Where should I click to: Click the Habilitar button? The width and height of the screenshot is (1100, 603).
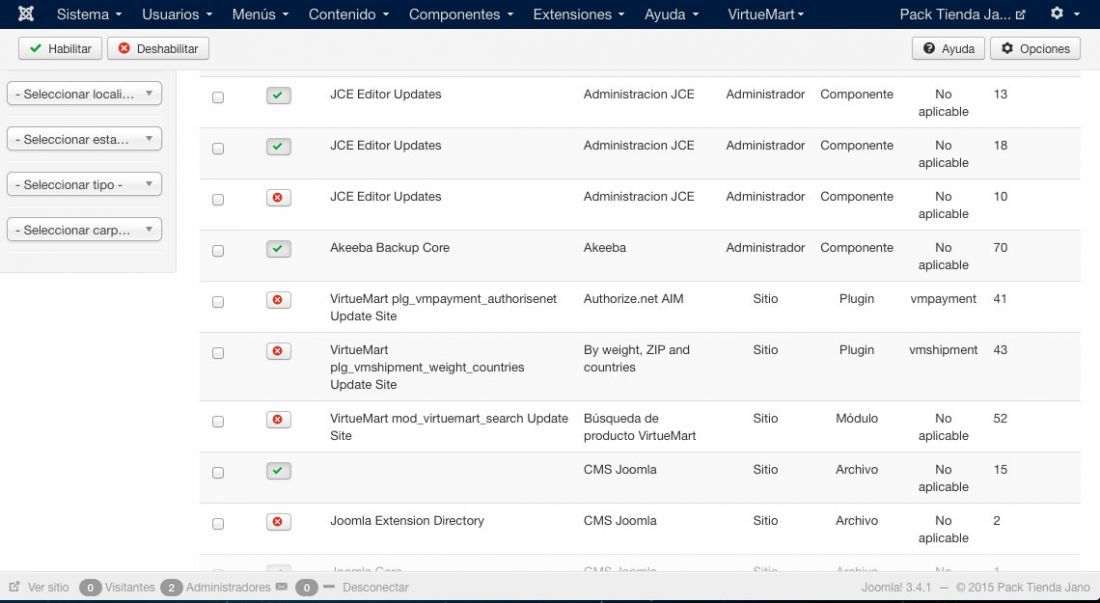click(x=60, y=48)
